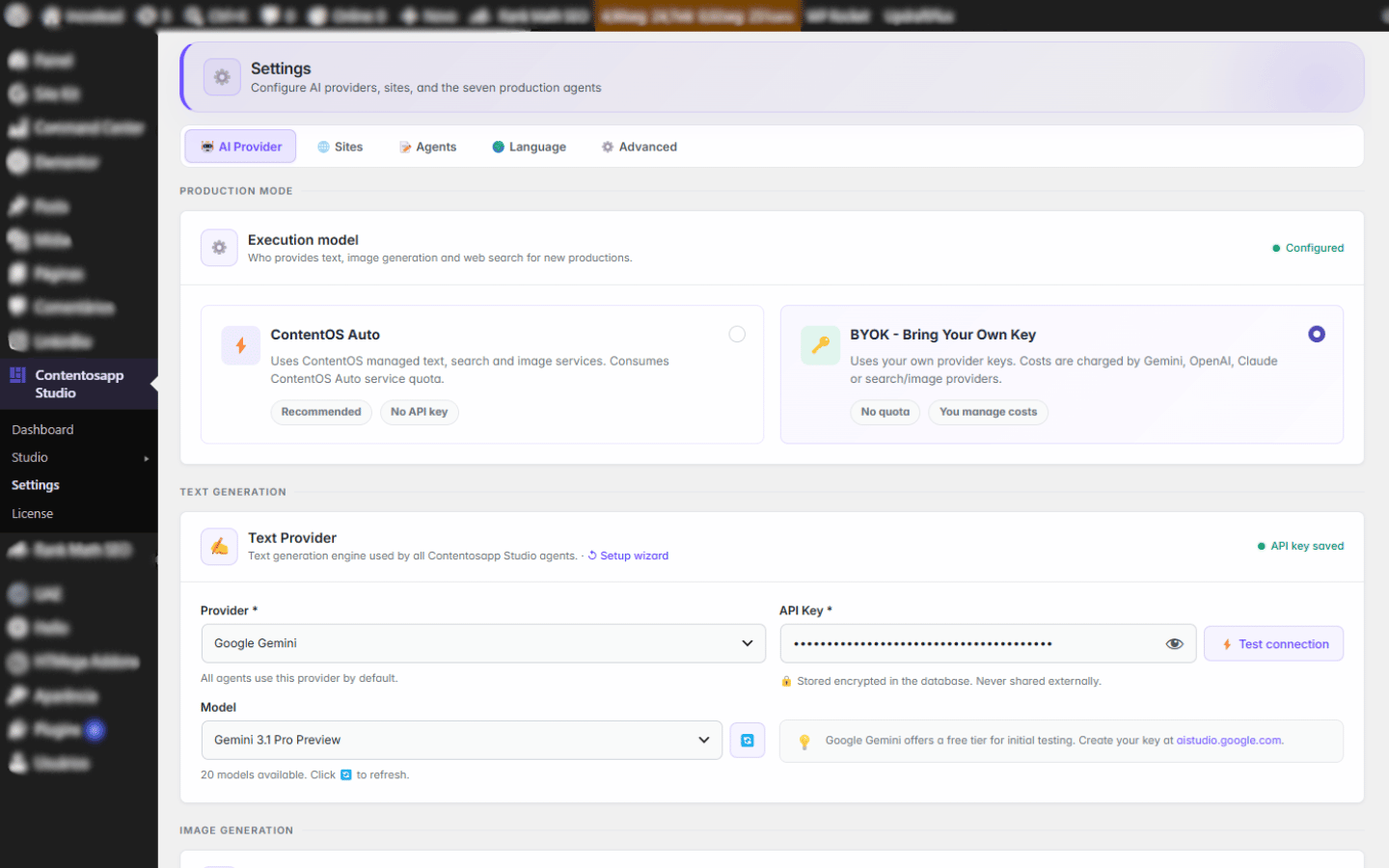Open License in the sidebar submenu
This screenshot has height=868, width=1389.
(x=32, y=513)
